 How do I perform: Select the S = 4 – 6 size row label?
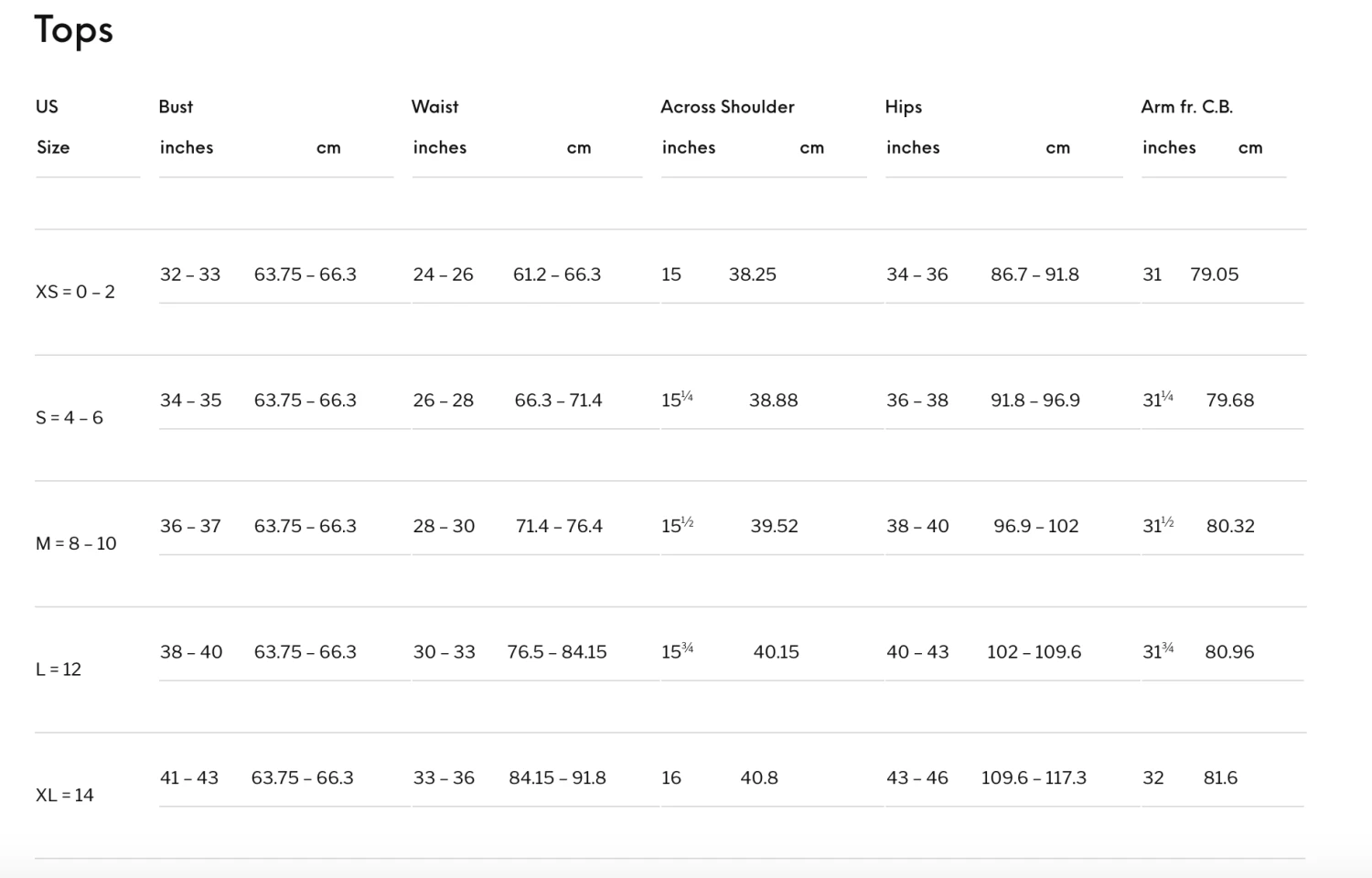[70, 418]
